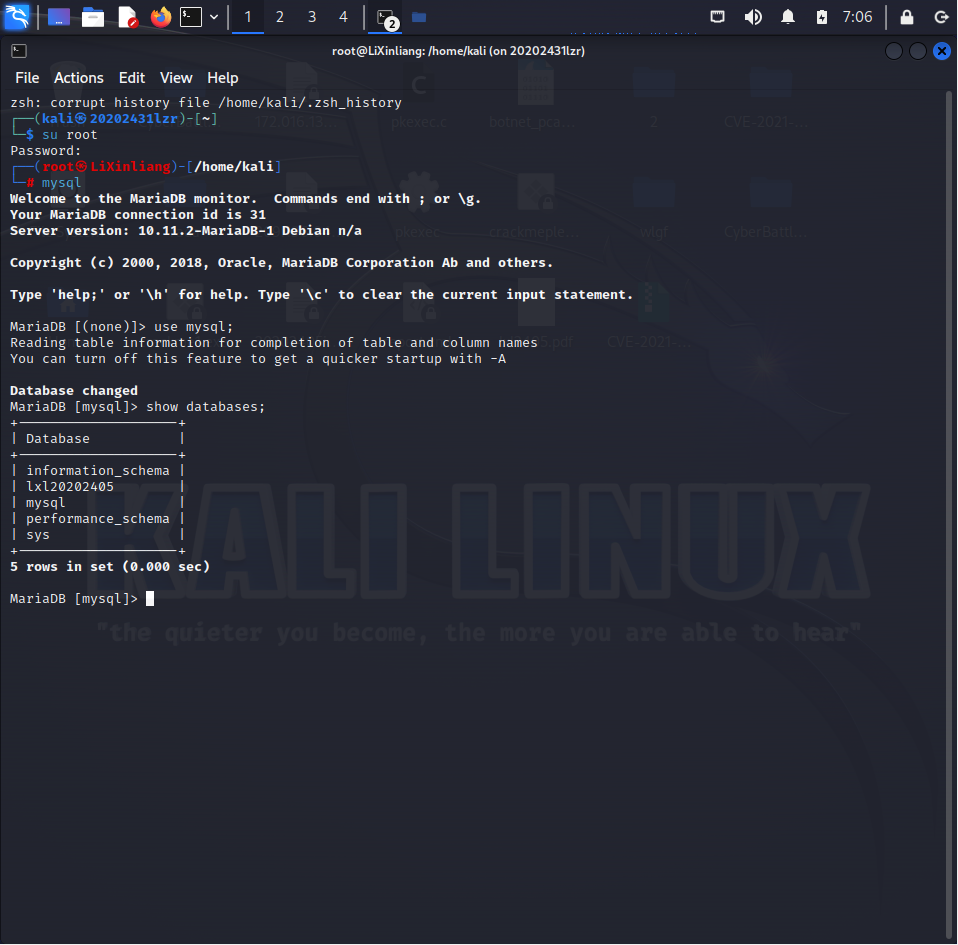958x945 pixels.
Task: Click the '5 rows in set' result line
Action: (x=110, y=567)
